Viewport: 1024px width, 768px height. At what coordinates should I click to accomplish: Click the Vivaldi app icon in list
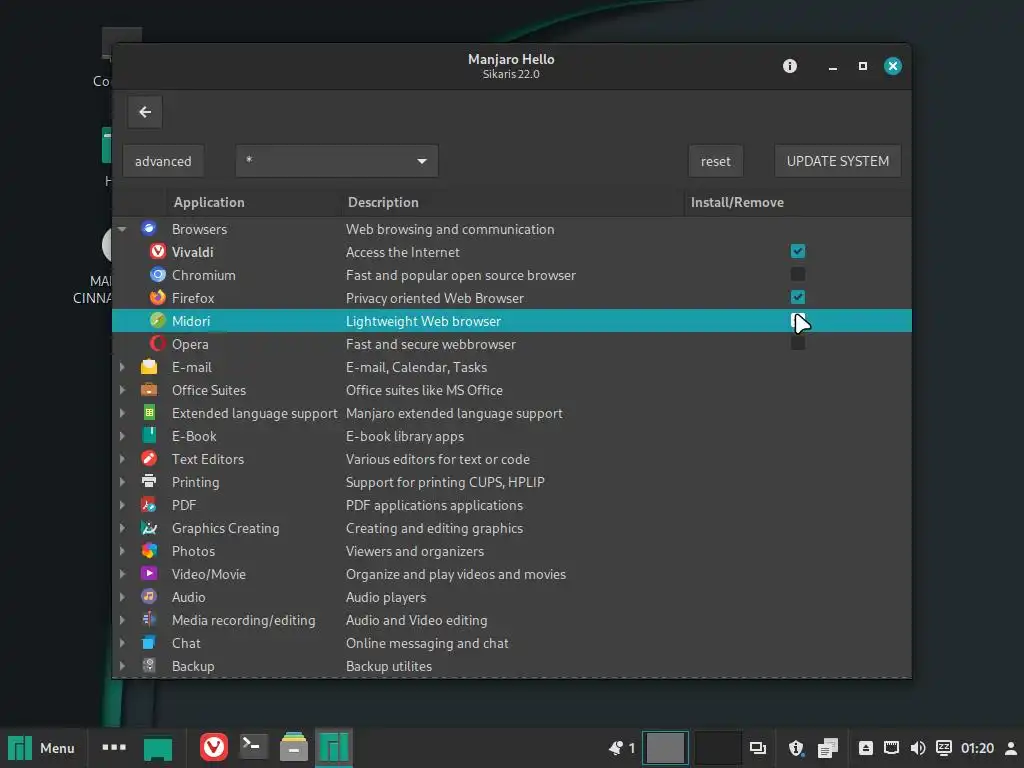[157, 251]
